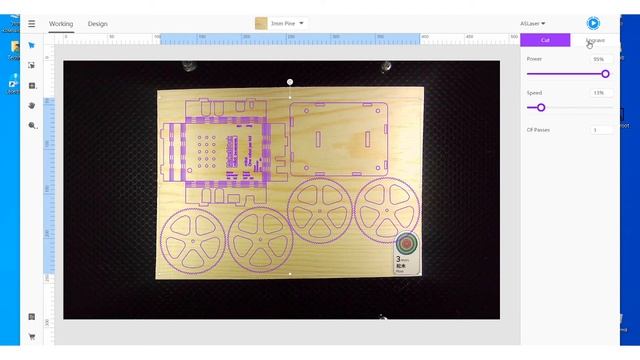Switch to the Working tab
Screen dimensions: 640x360
point(61,24)
